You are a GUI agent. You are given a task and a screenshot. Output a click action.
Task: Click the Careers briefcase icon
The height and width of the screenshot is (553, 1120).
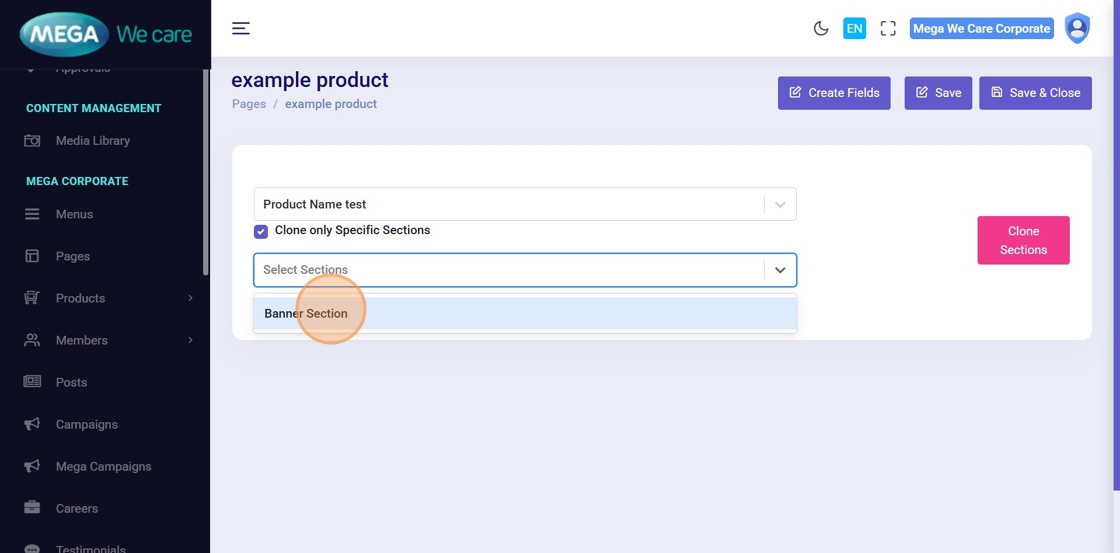(x=32, y=508)
